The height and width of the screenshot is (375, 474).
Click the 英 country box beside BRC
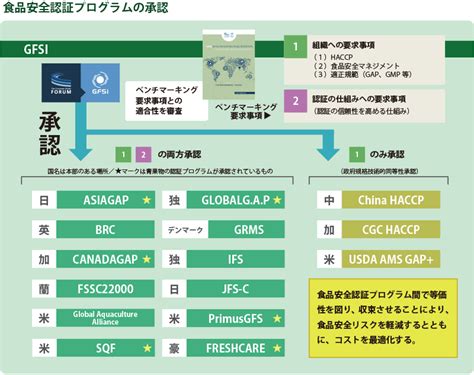44,230
